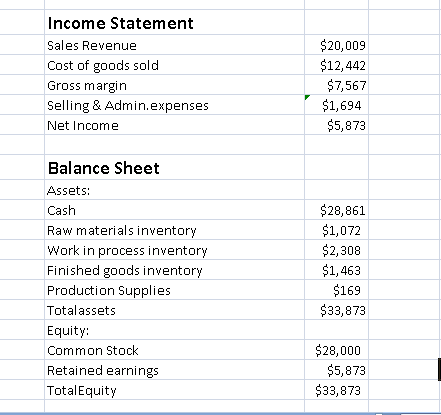Click the Finished goods inventory label
Viewport: 441px width, 415px height.
pyautogui.click(x=174, y=270)
